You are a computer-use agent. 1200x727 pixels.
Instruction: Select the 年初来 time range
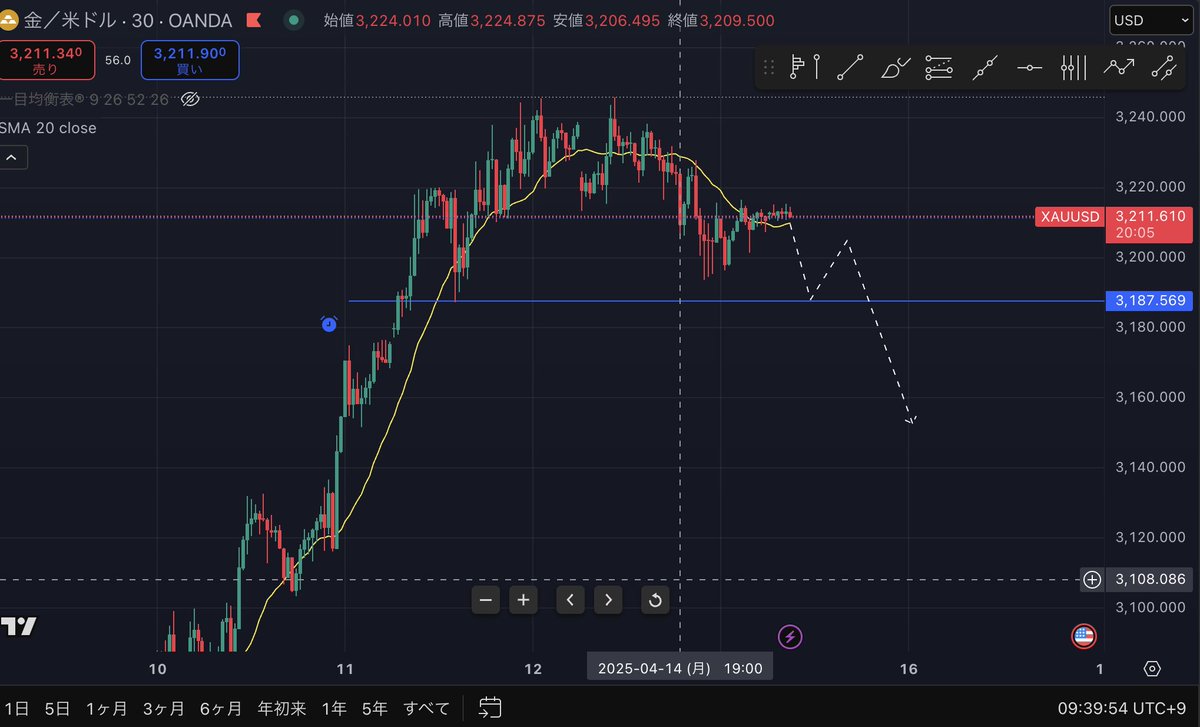click(x=282, y=708)
